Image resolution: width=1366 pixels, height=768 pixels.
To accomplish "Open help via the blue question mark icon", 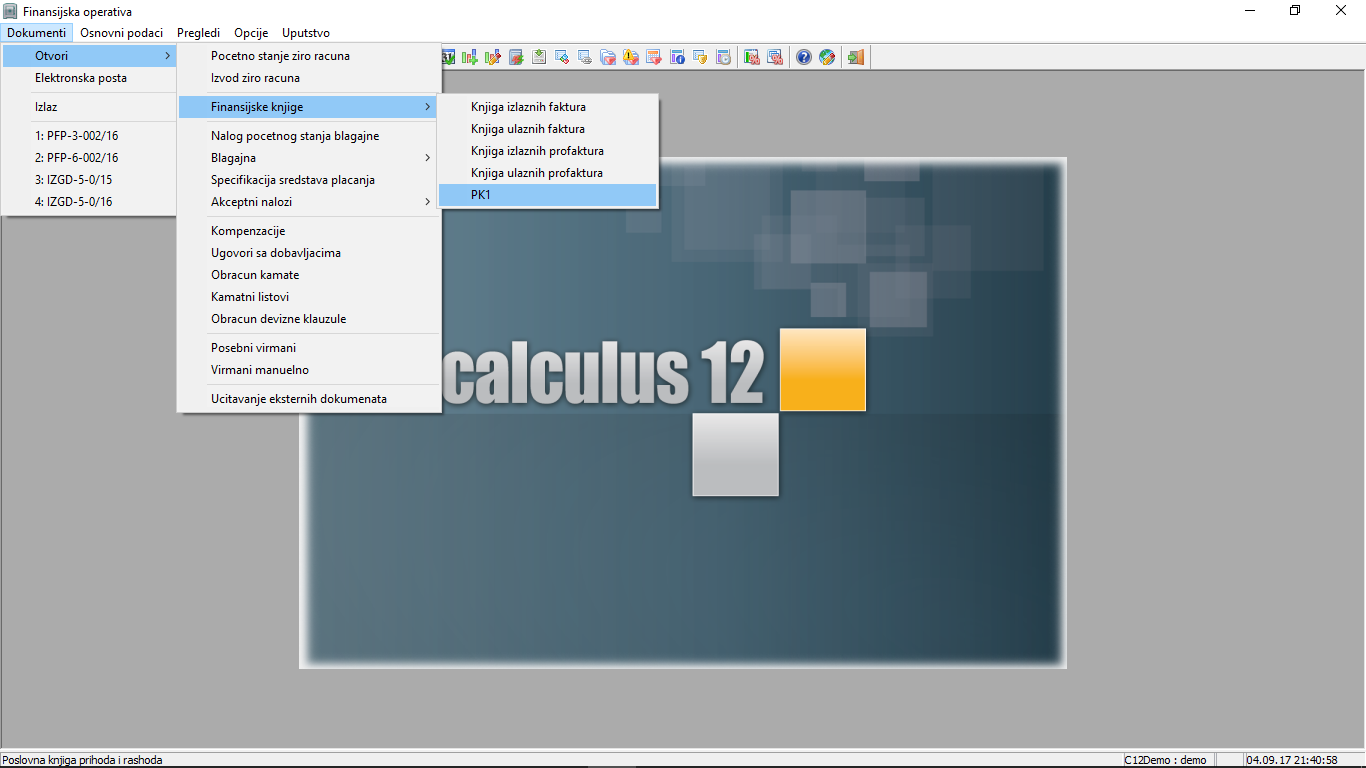I will 804,57.
